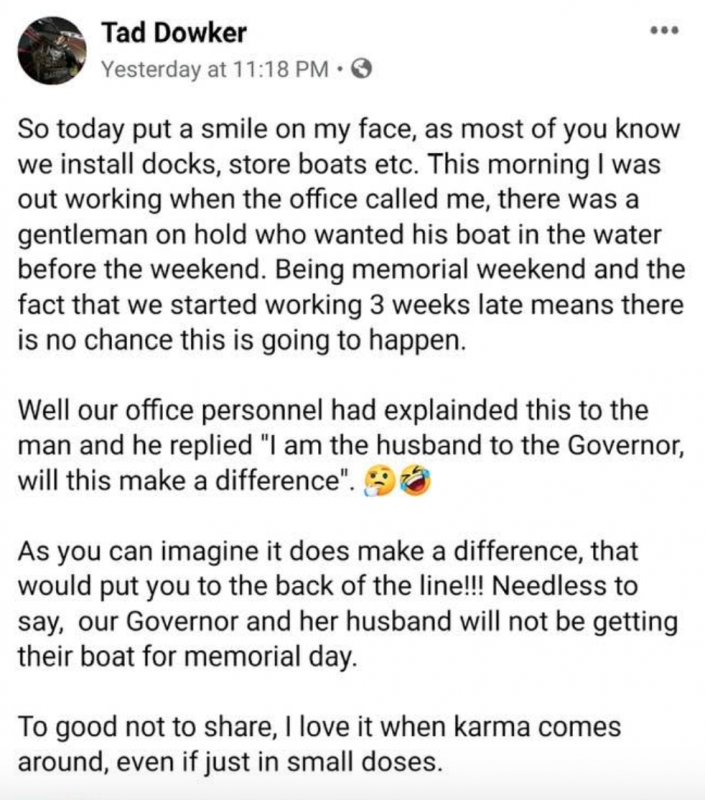Click the paragraph starting 'So today put a smile'

click(351, 235)
